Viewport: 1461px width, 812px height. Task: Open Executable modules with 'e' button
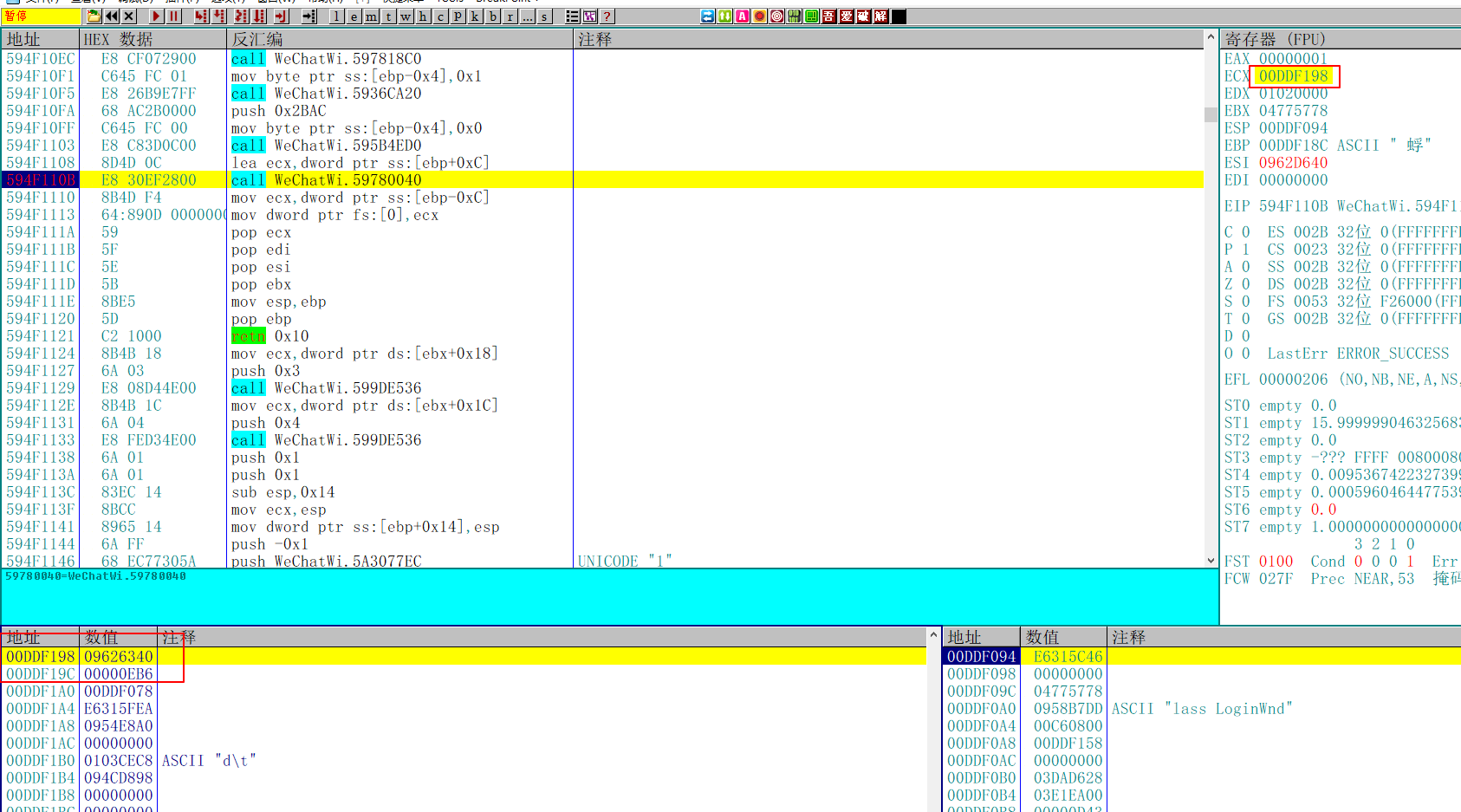pos(354,16)
